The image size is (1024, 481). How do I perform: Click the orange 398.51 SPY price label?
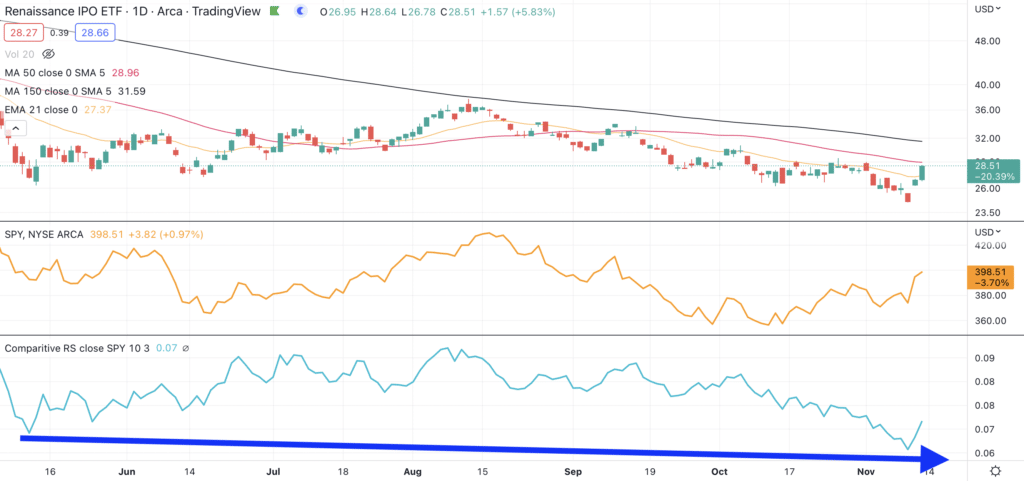(x=993, y=277)
